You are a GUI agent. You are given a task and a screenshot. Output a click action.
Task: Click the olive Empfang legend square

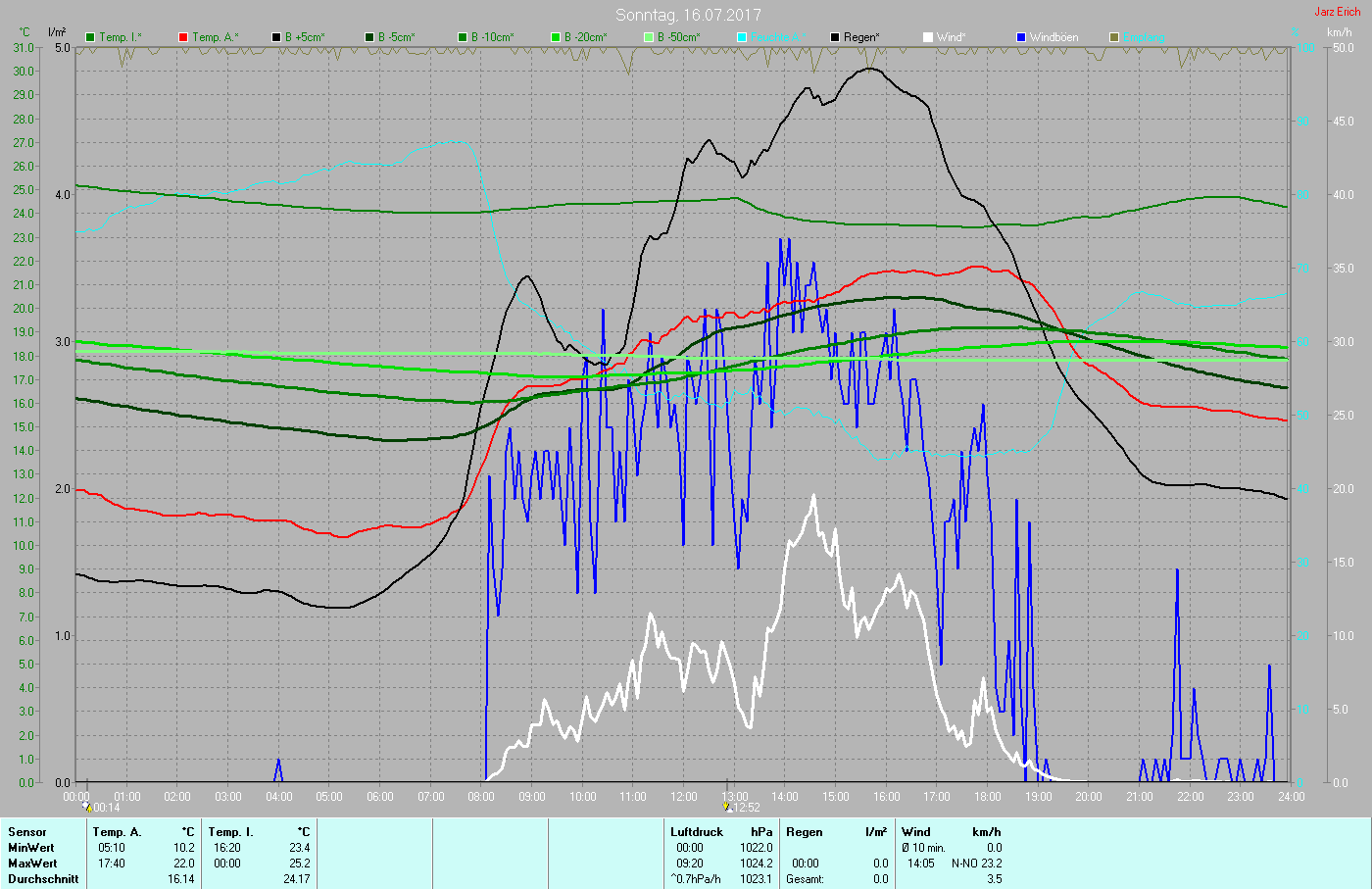(x=1114, y=37)
